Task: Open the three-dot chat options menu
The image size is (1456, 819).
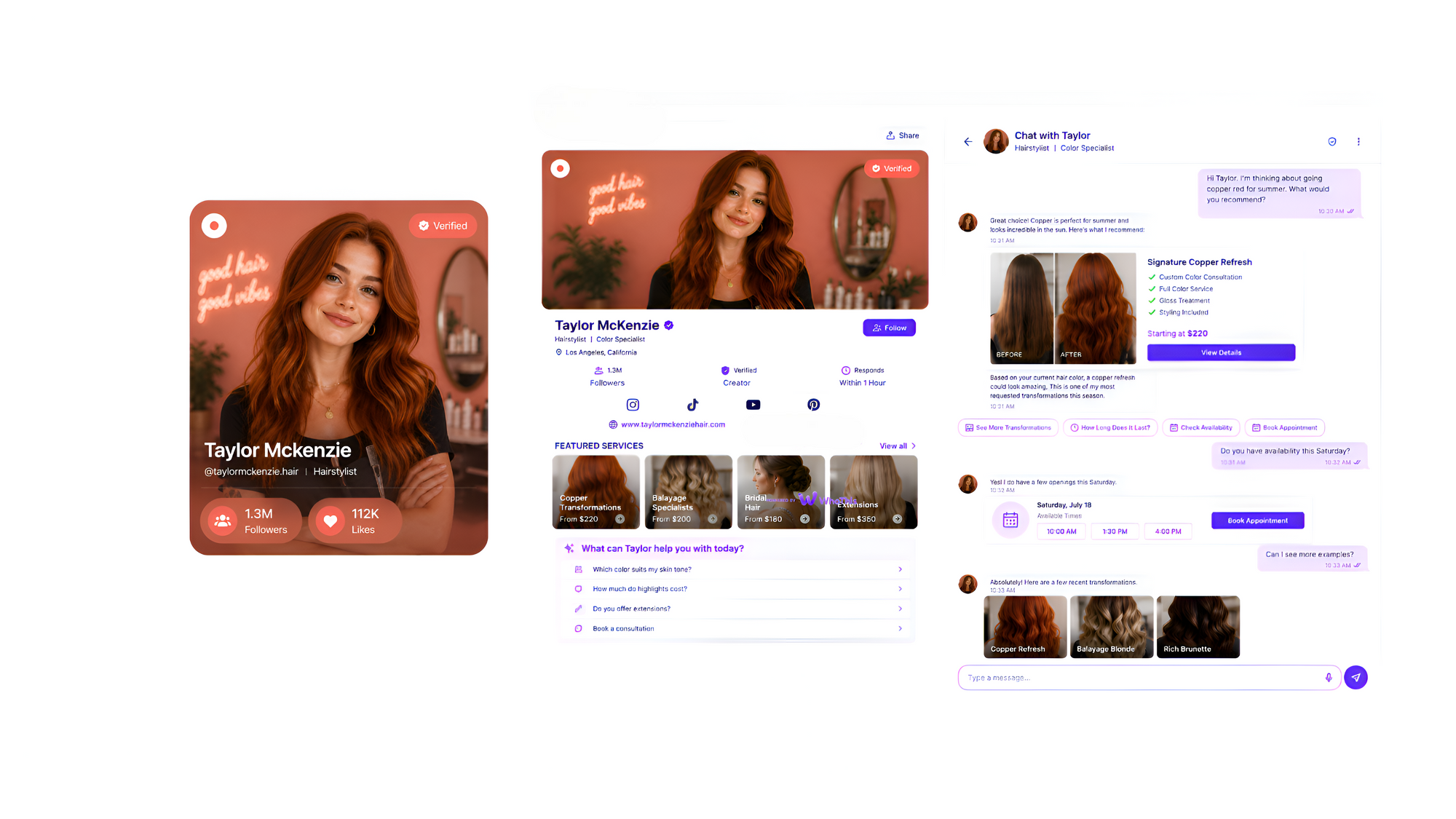Action: point(1358,142)
